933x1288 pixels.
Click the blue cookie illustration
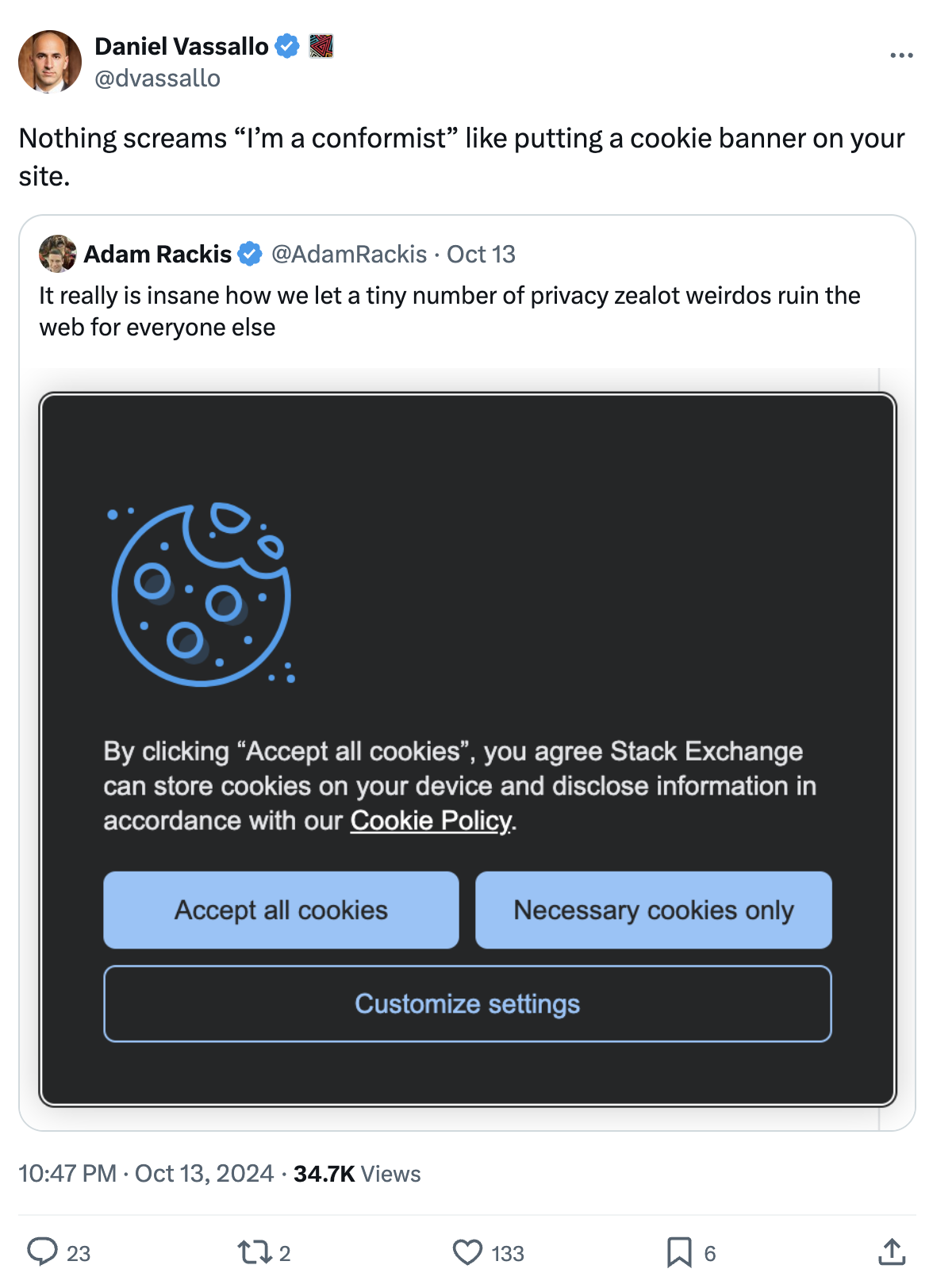(x=202, y=594)
